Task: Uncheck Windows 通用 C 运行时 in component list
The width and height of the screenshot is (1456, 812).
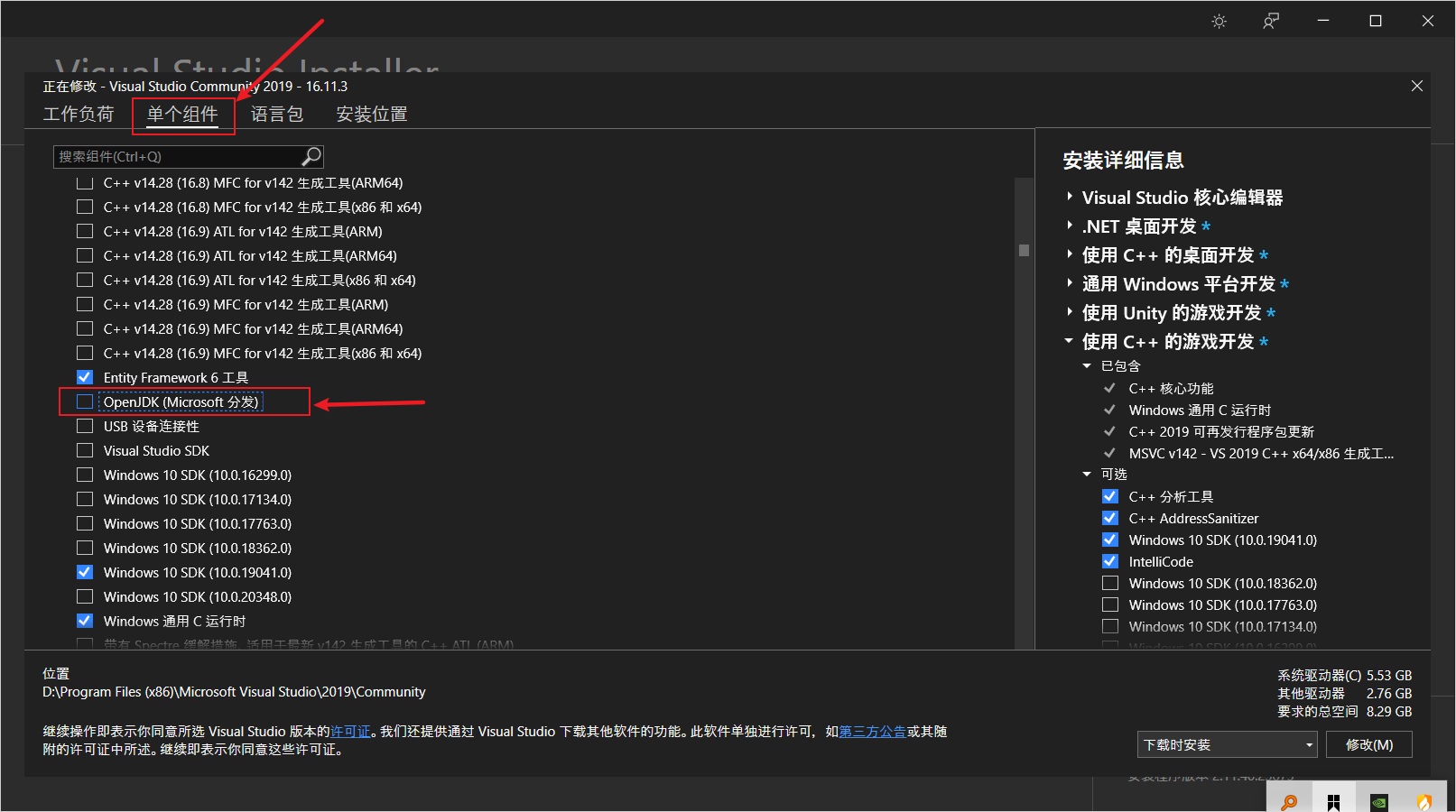Action: (85, 621)
